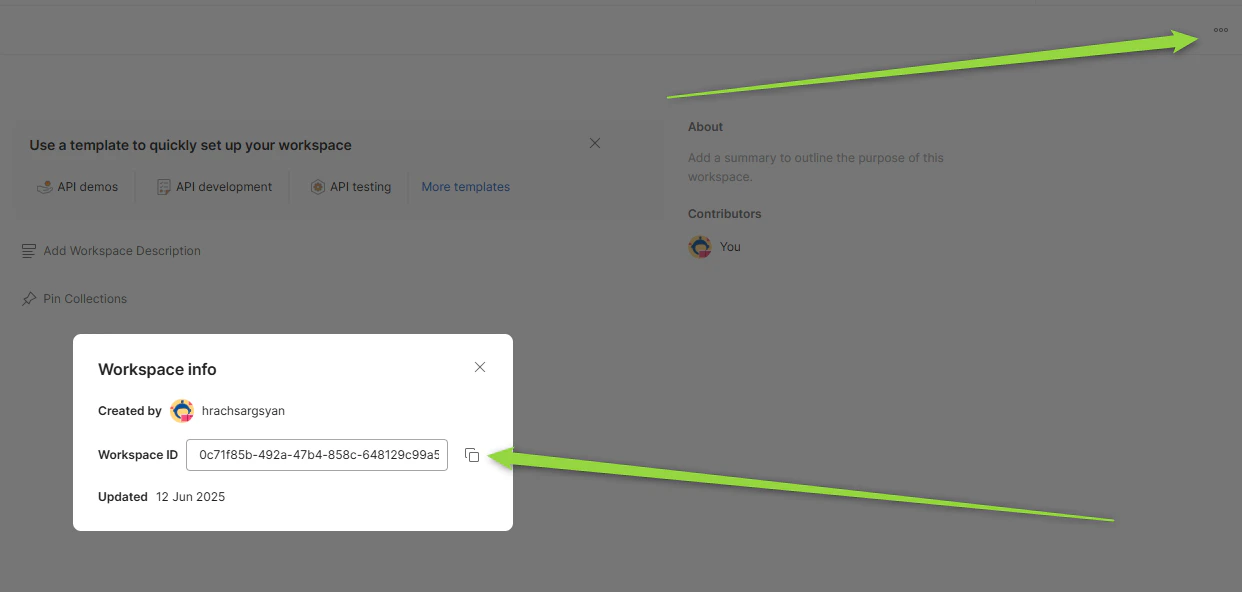Viewport: 1242px width, 592px height.
Task: Open More templates
Action: tap(465, 186)
